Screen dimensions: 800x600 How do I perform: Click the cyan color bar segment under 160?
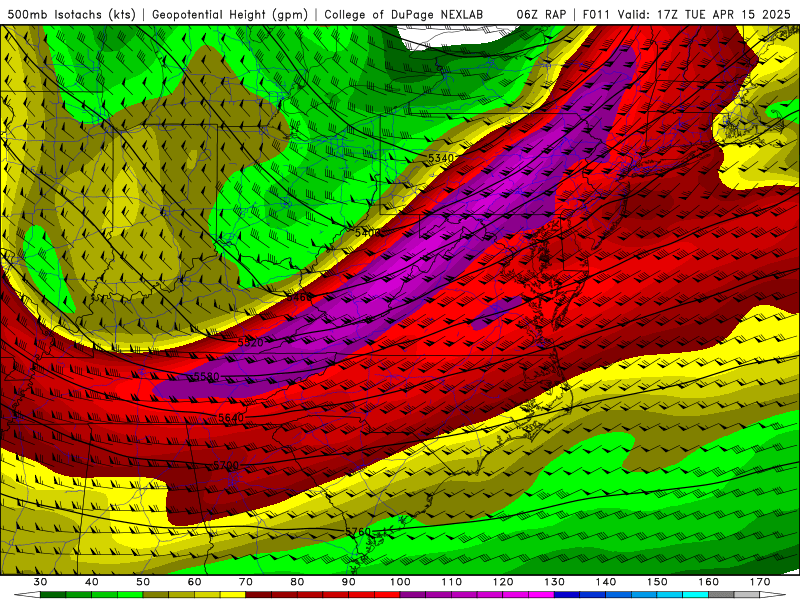tap(696, 595)
